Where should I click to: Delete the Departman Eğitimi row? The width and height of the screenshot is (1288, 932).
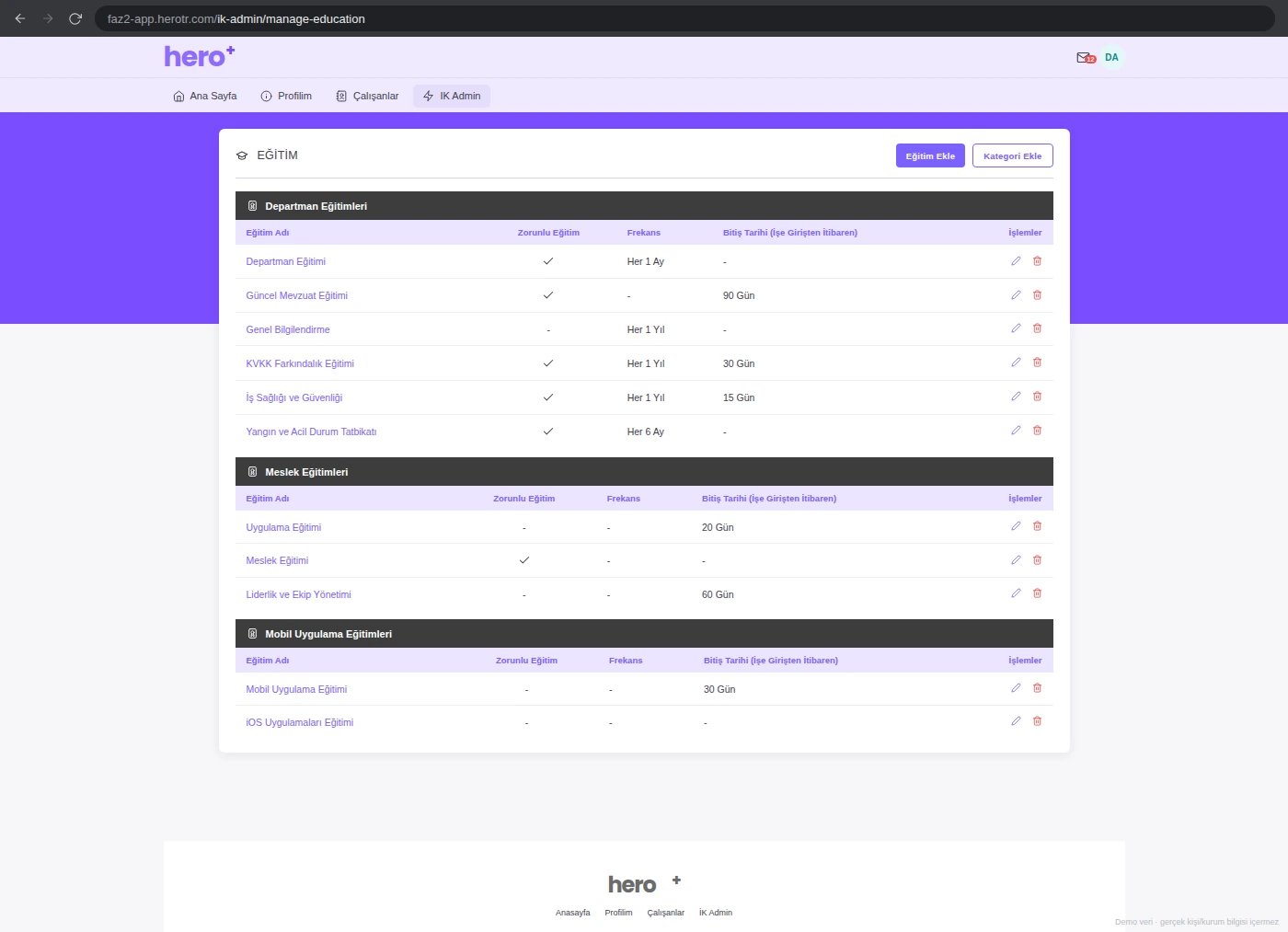[x=1037, y=261]
